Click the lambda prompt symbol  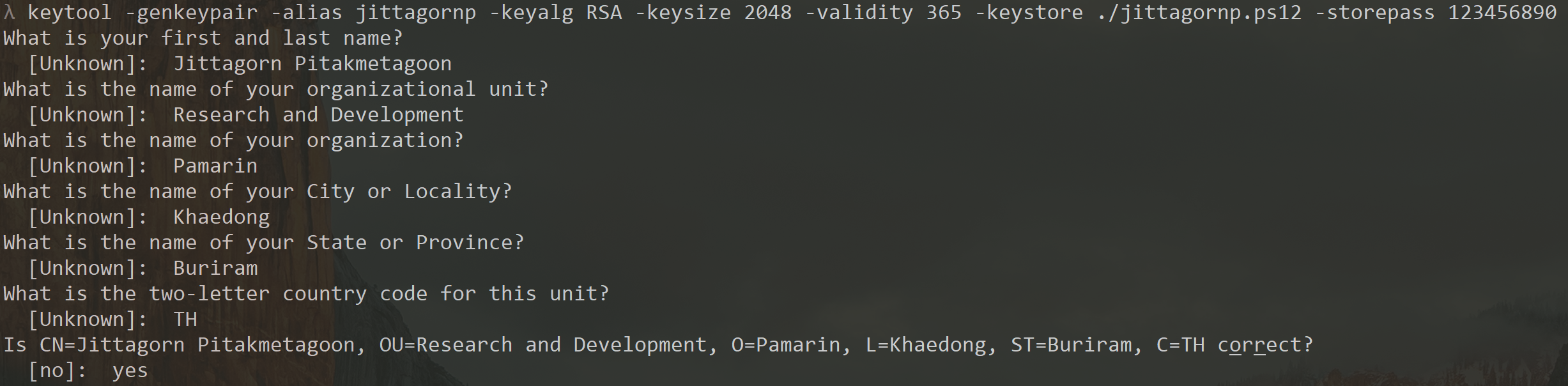[x=9, y=13]
